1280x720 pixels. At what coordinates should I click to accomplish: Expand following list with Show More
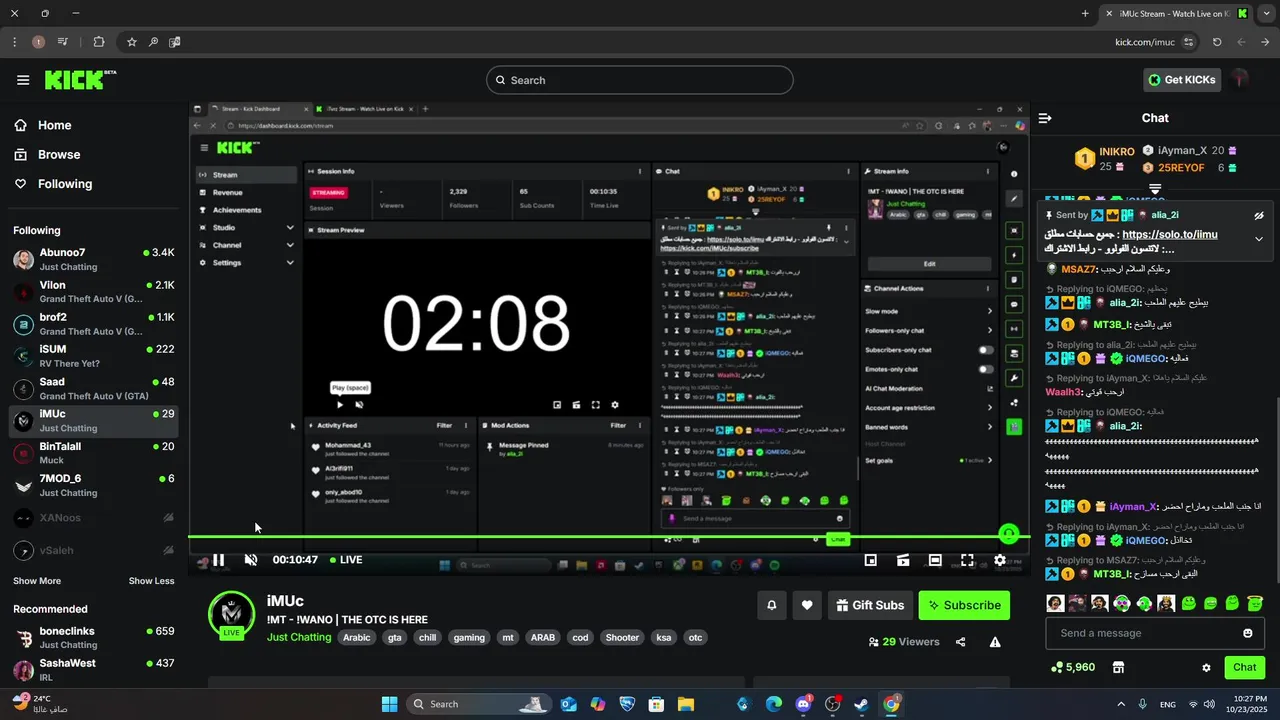coord(37,581)
